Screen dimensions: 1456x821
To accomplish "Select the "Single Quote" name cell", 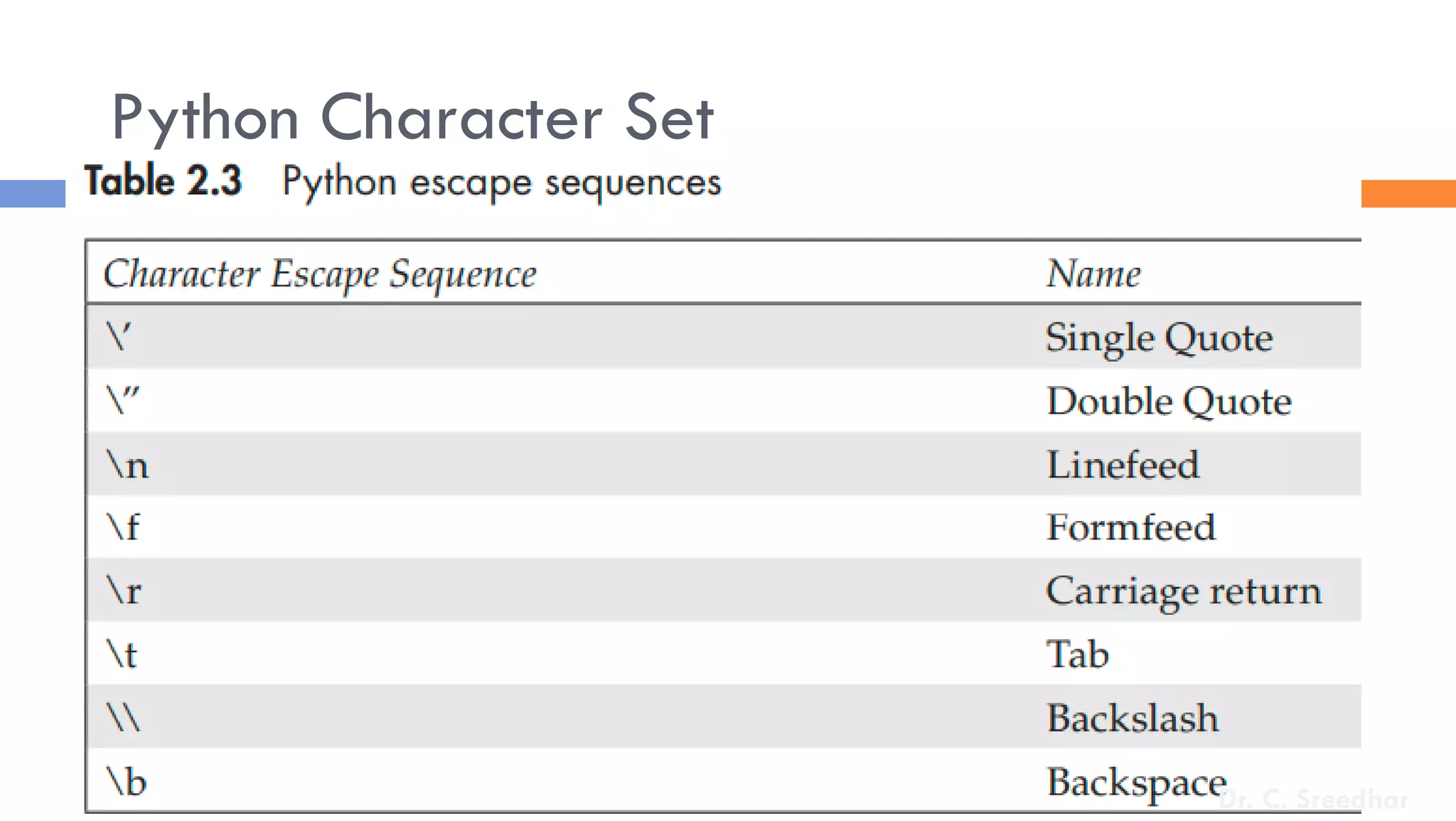I will tap(1159, 338).
